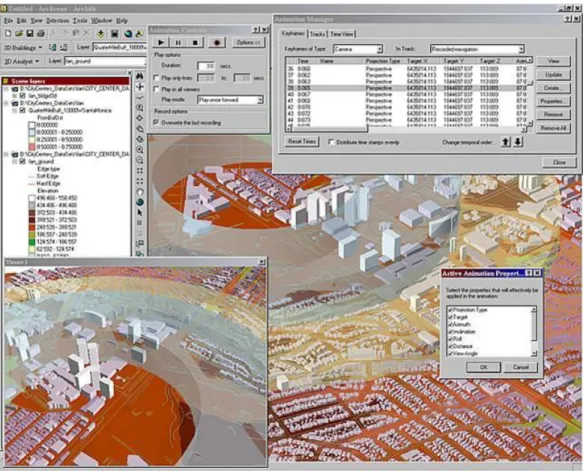The height and width of the screenshot is (471, 583).
Task: Start recording with the red Record button
Action: pyautogui.click(x=216, y=42)
